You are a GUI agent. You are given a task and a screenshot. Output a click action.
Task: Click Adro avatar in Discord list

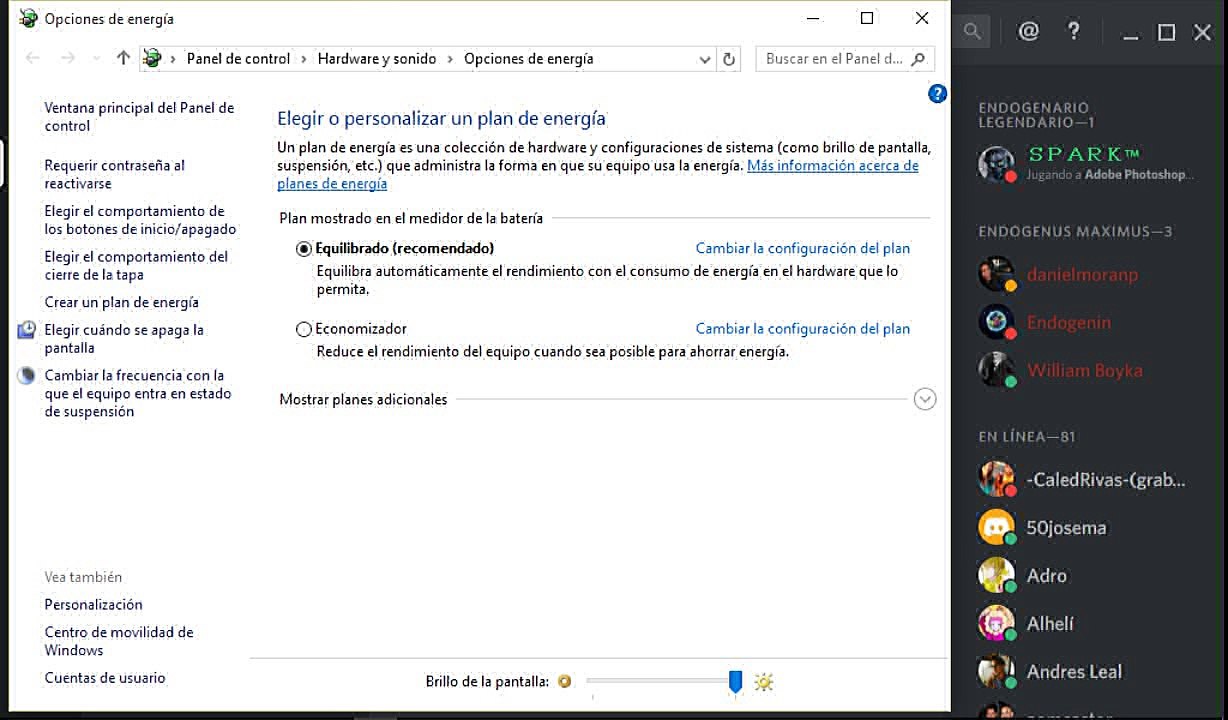point(996,575)
